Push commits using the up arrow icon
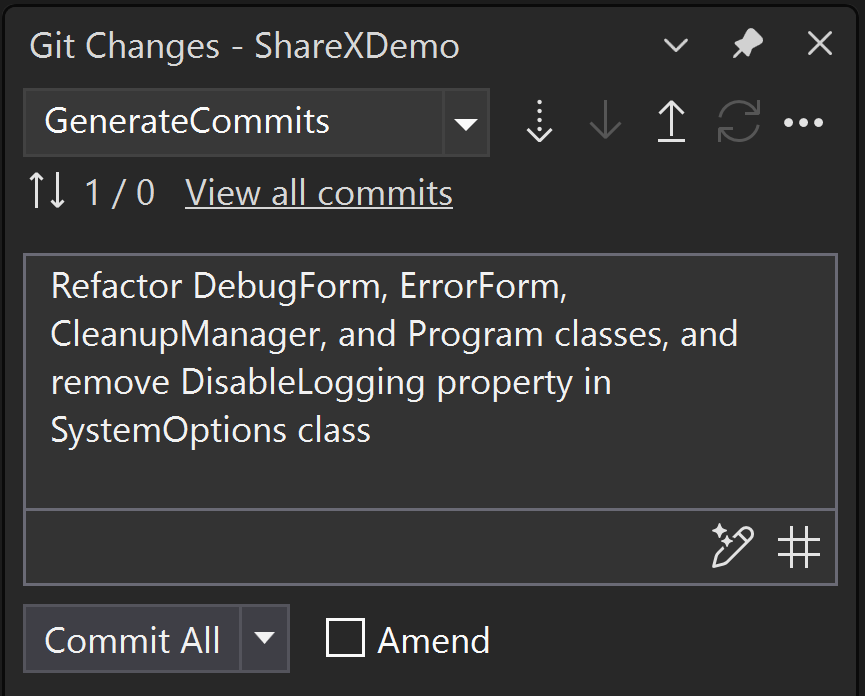Viewport: 865px width, 696px height. tap(671, 122)
